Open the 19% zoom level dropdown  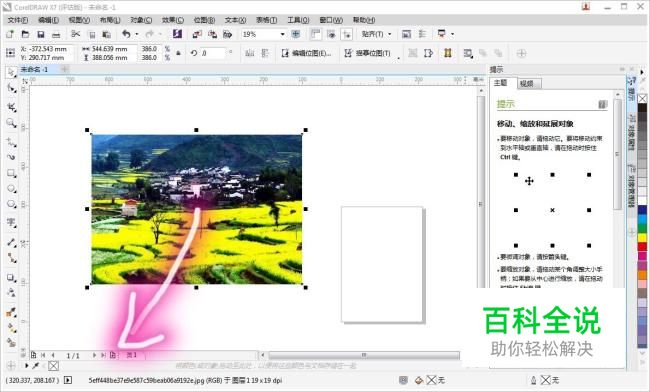click(x=282, y=34)
